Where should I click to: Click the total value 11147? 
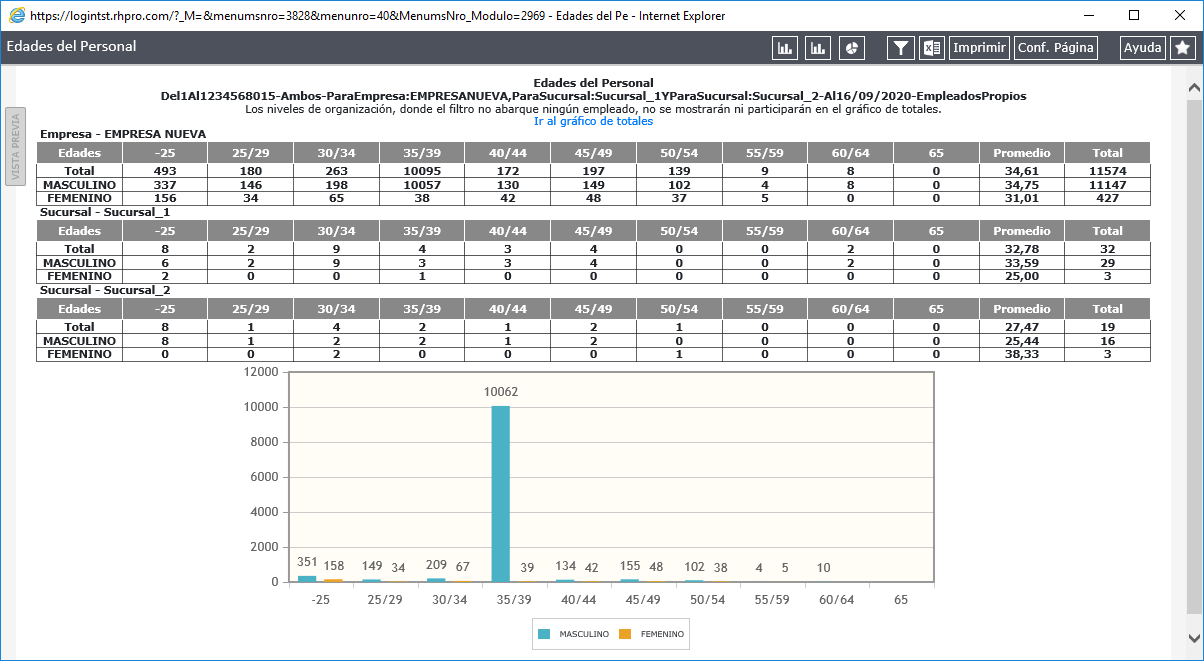(1107, 185)
